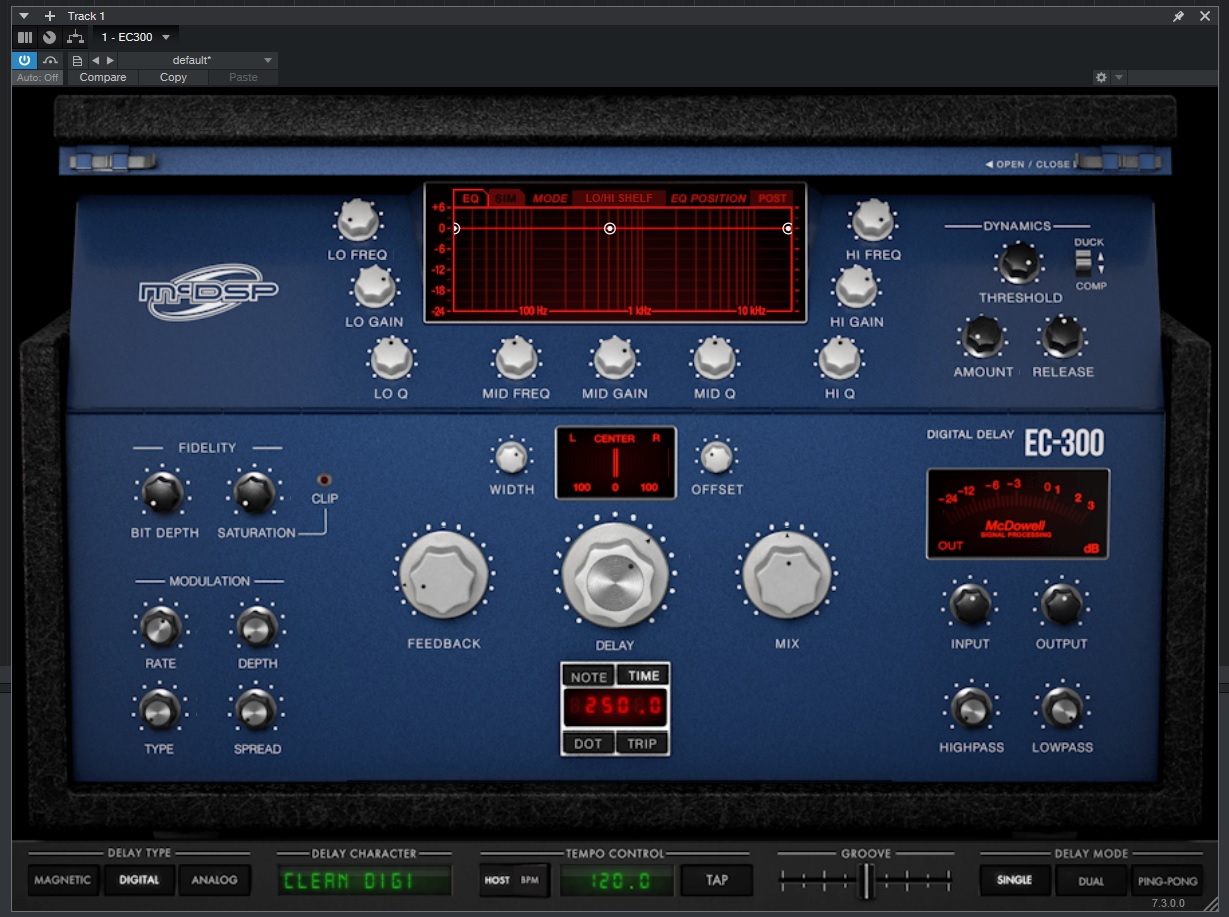Click the dynamics RELEASE knob

click(x=1062, y=338)
